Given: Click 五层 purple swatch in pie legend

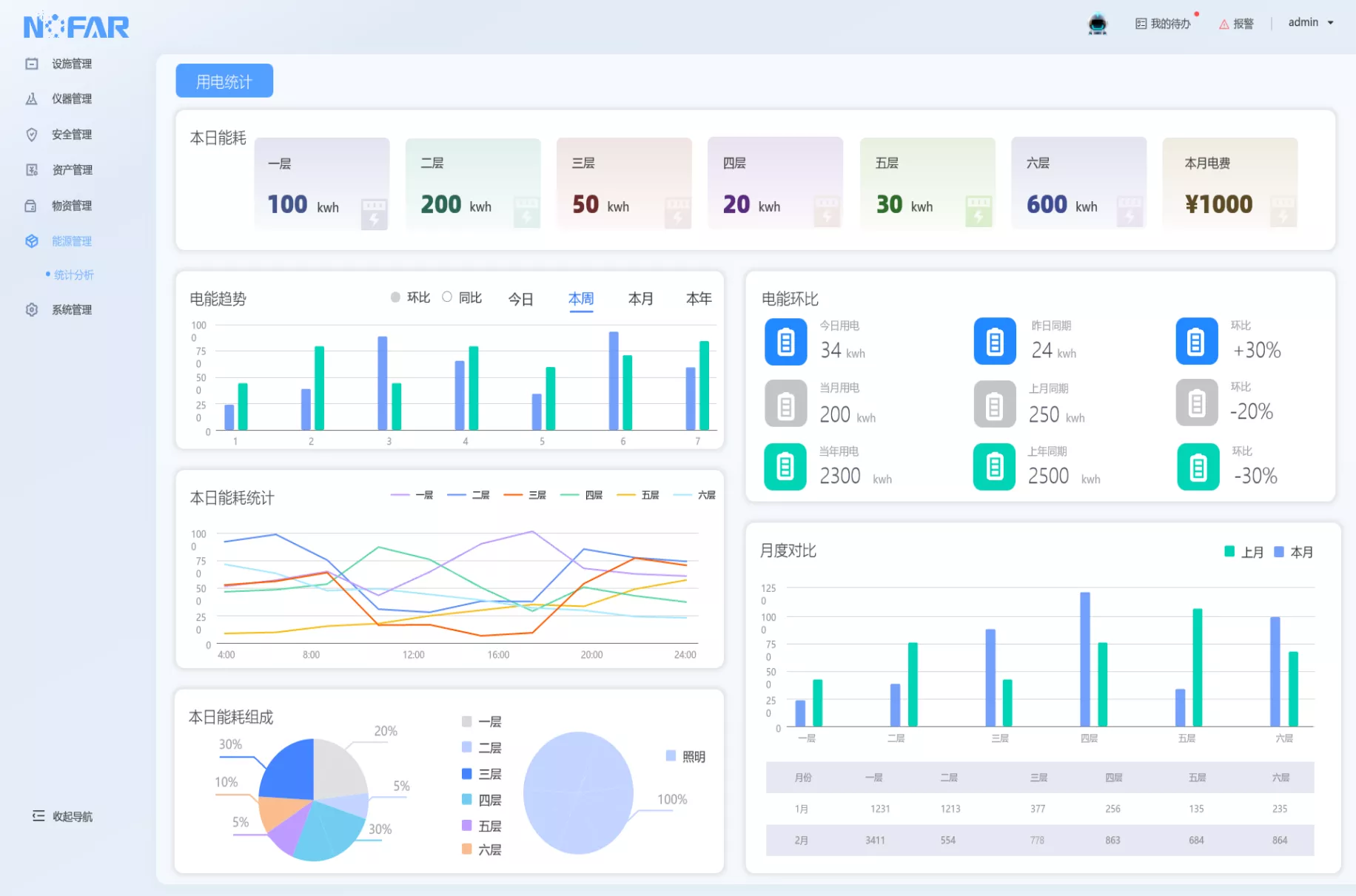Looking at the screenshot, I should tap(466, 825).
